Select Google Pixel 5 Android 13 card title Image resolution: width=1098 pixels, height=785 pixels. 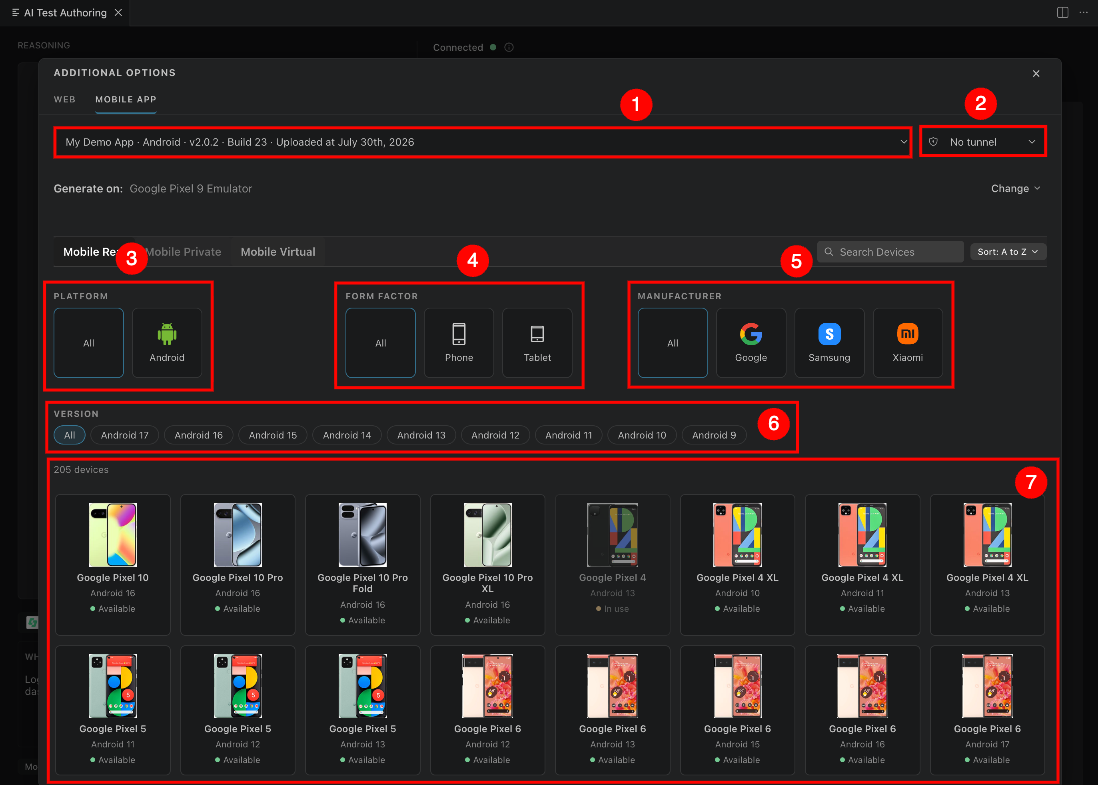pos(363,729)
